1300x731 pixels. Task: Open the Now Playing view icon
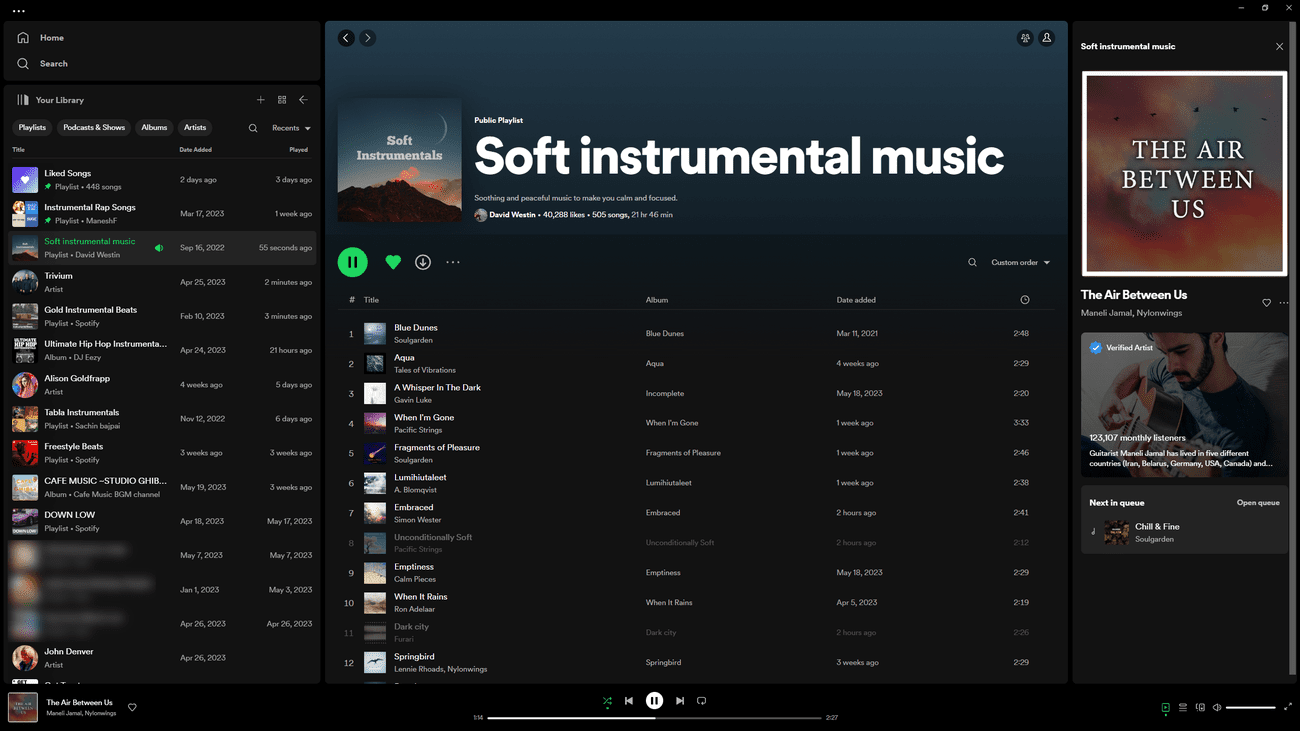pos(1165,708)
